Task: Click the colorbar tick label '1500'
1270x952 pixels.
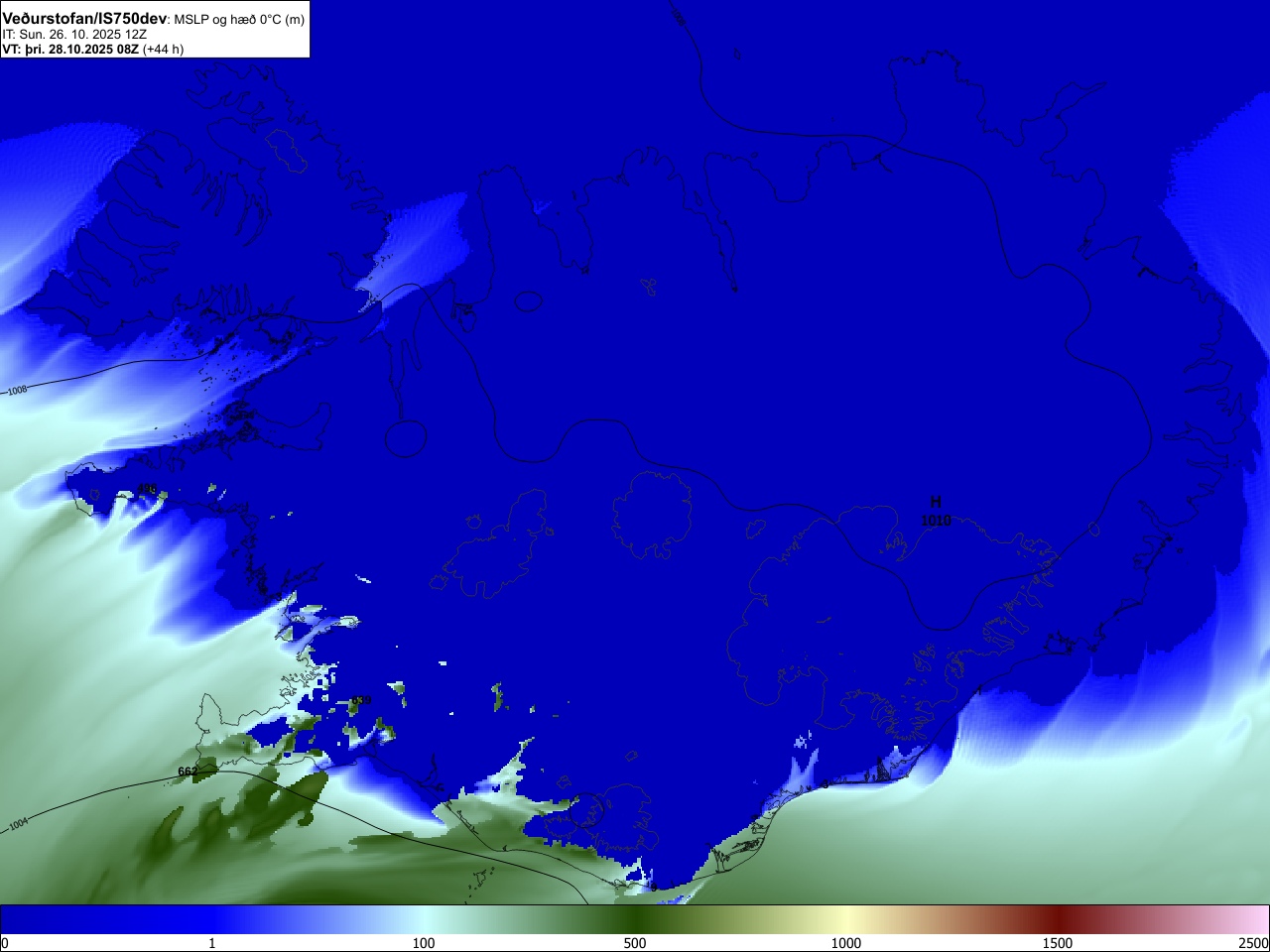Action: [1058, 943]
